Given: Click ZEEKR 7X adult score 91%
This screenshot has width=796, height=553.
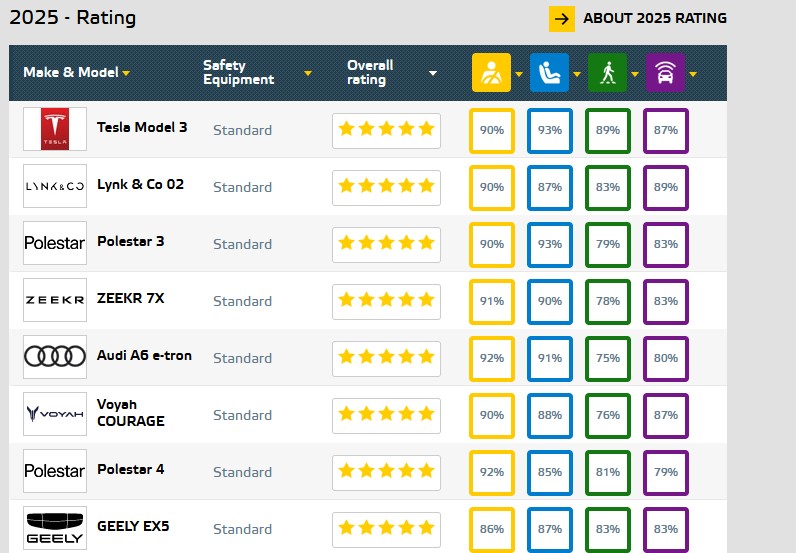Looking at the screenshot, I should pos(491,301).
